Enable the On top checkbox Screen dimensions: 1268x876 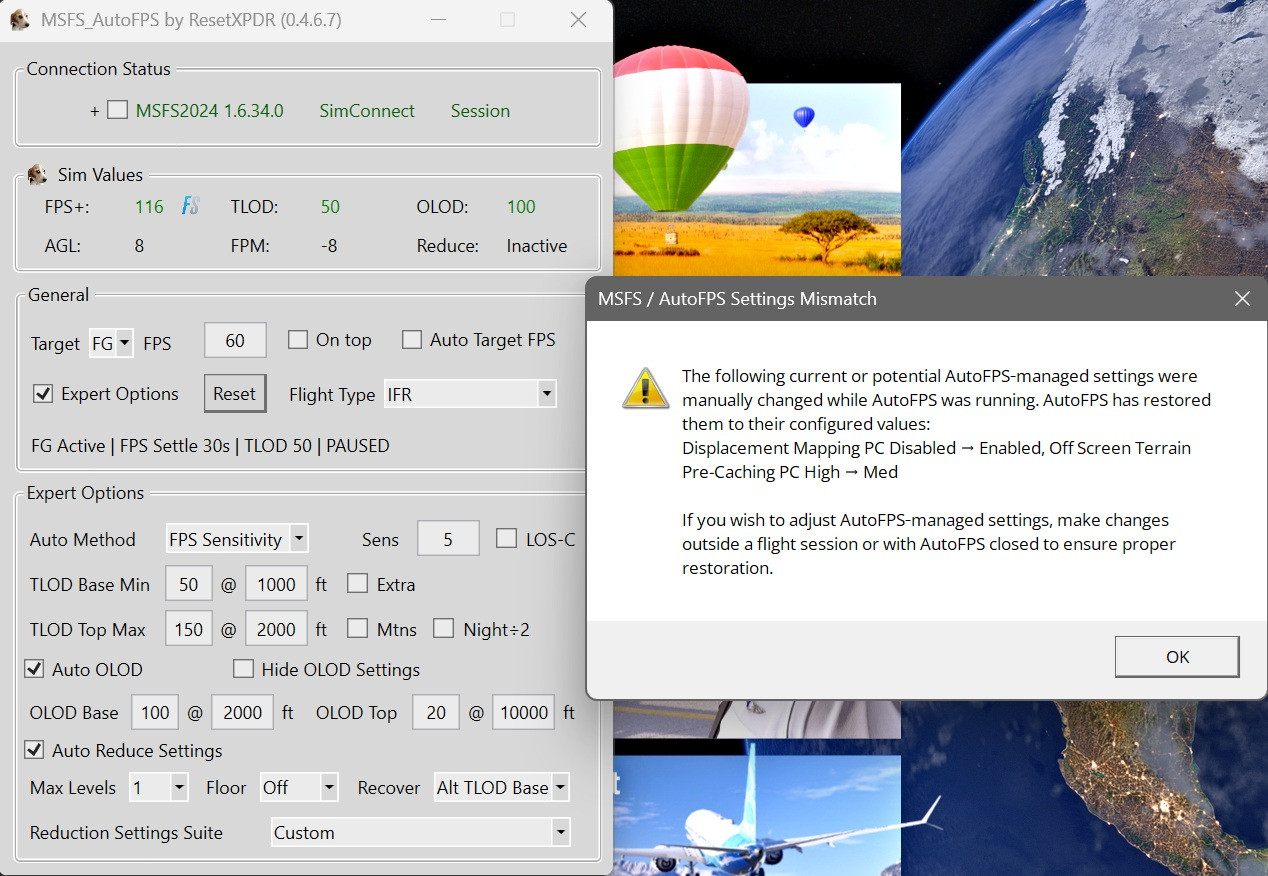[x=298, y=340]
